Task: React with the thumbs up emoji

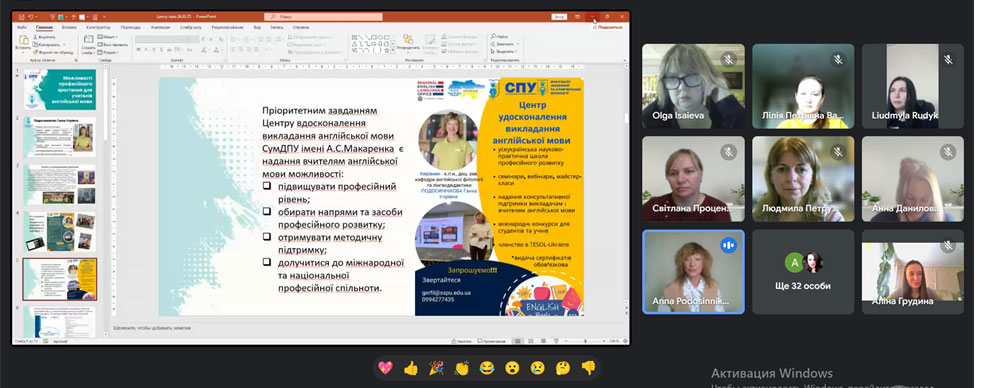Action: click(x=411, y=368)
